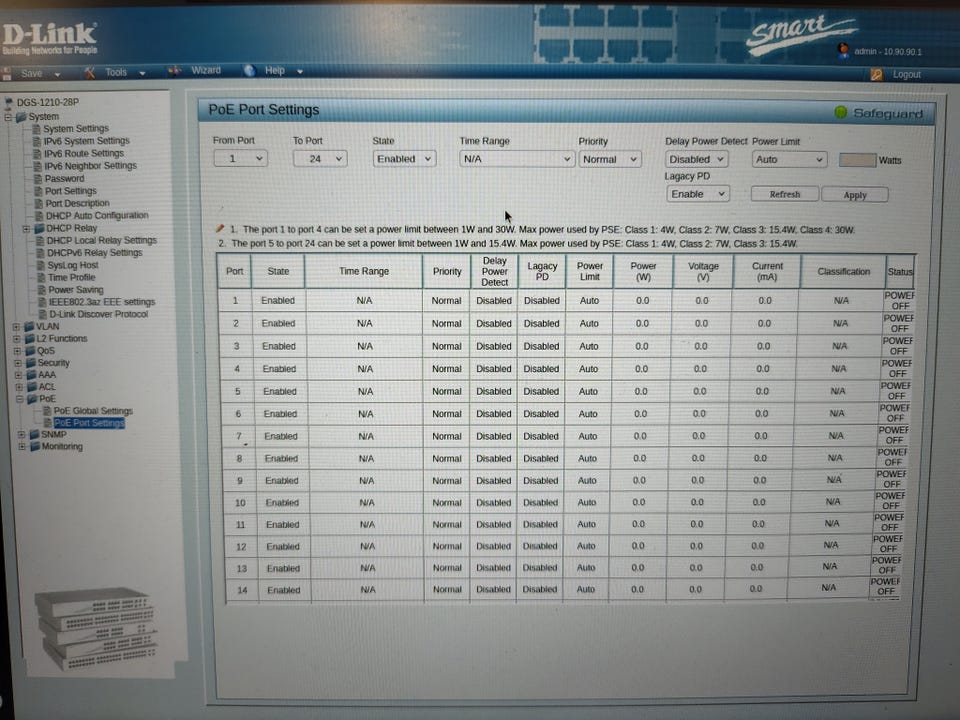Collapse the PoE tree node
This screenshot has width=960, height=720.
(x=20, y=399)
